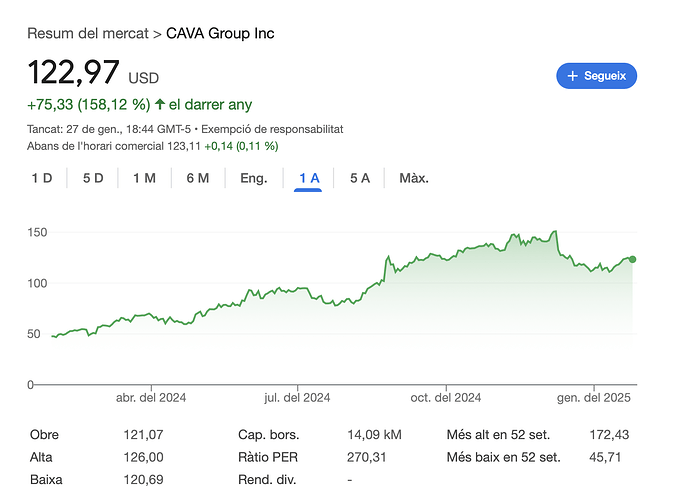Open the Màx. full history tab
685x500 pixels.
point(414,178)
